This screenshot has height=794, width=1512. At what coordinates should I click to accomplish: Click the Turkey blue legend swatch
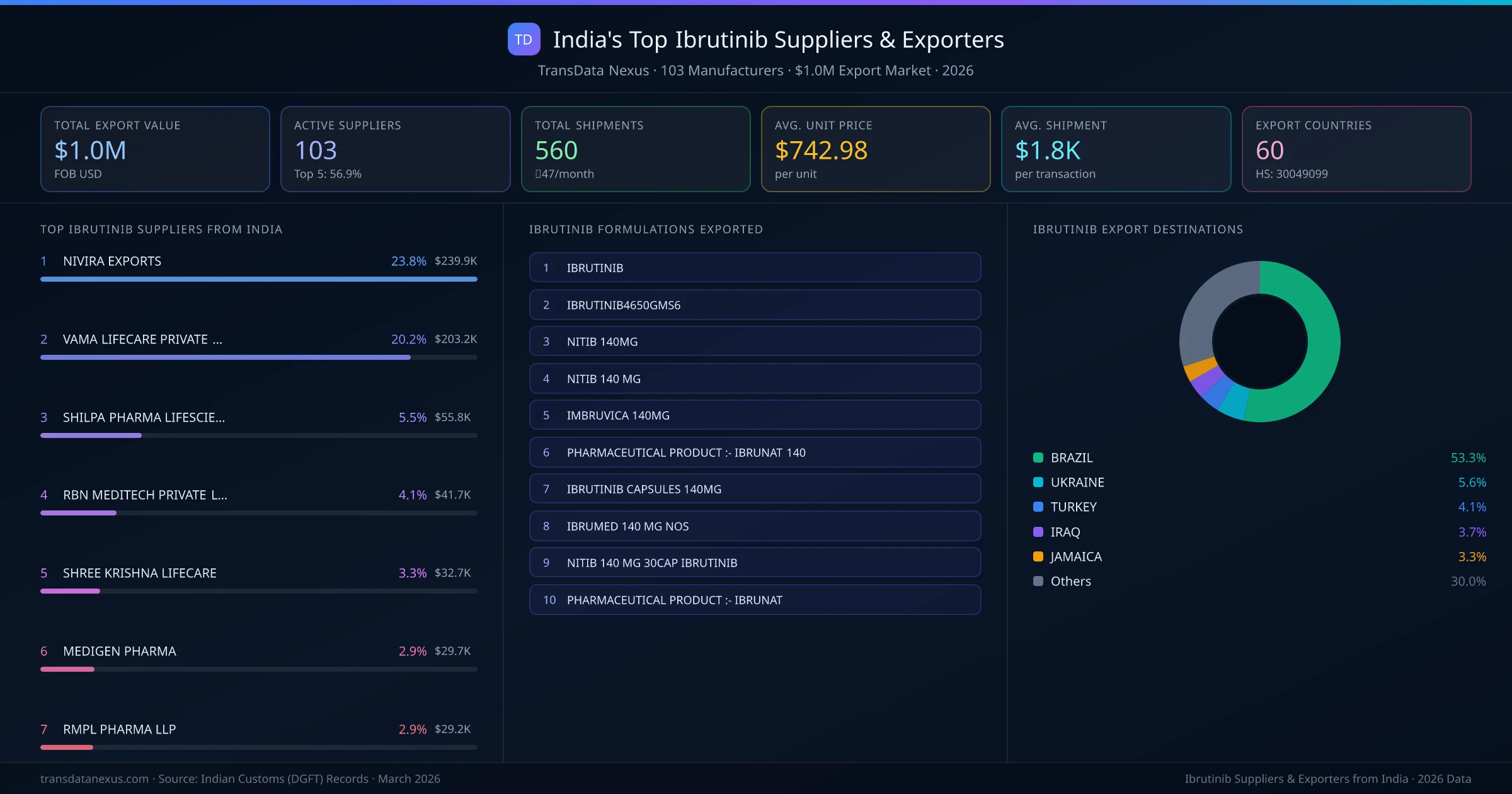[1038, 507]
